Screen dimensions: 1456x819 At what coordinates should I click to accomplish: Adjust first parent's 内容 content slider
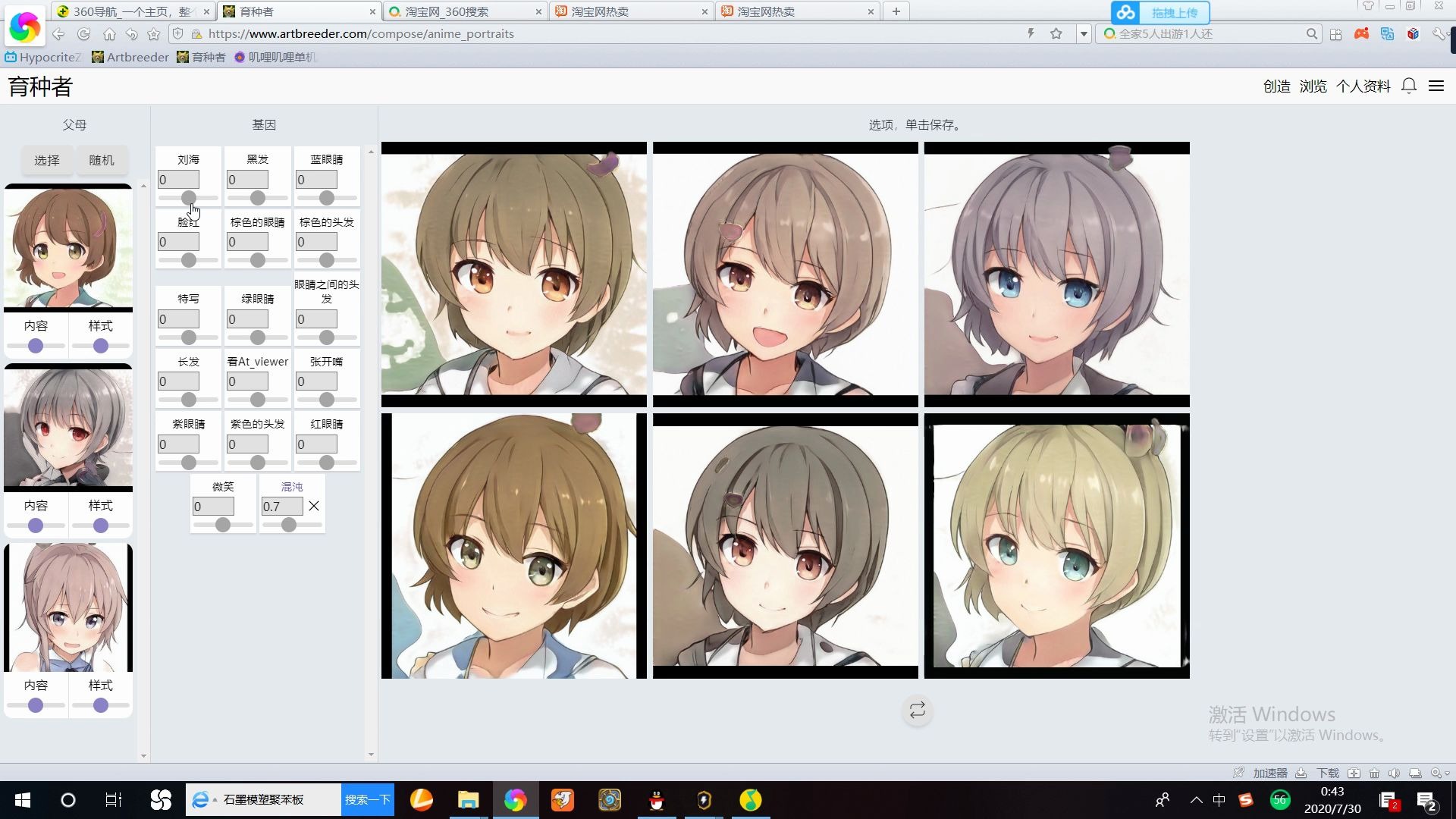[x=36, y=346]
